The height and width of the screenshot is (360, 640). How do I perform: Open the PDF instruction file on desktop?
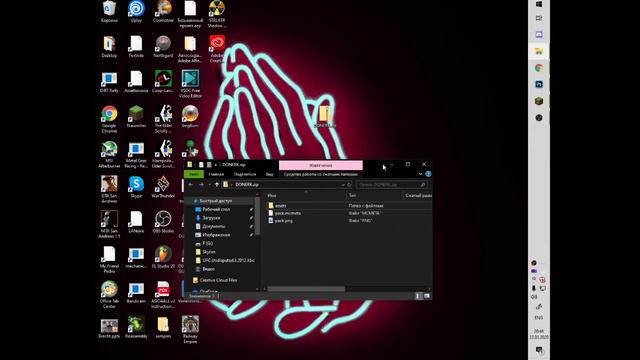[x=163, y=295]
